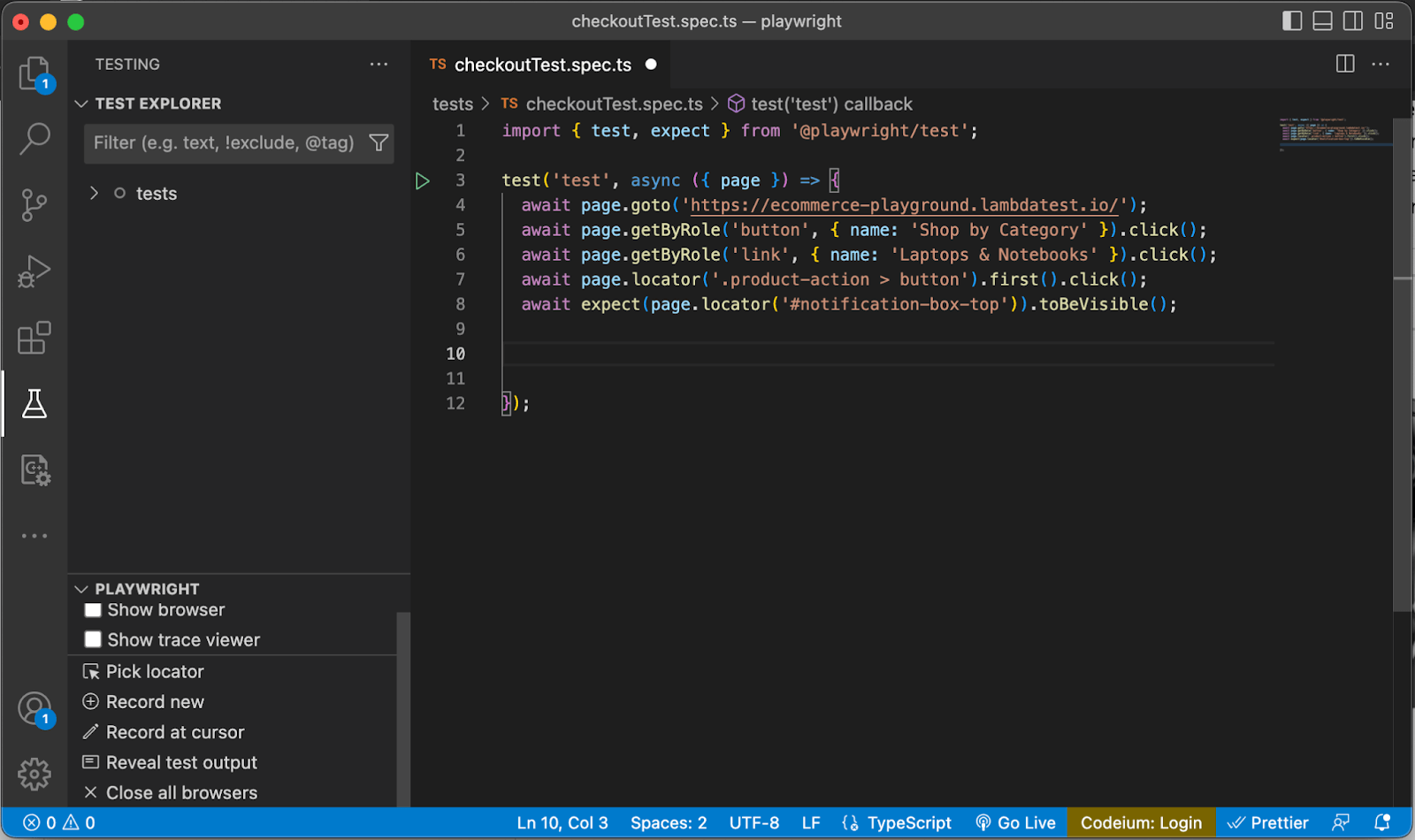Image resolution: width=1415 pixels, height=840 pixels.
Task: Open the Testing panel more actions menu
Action: click(379, 65)
